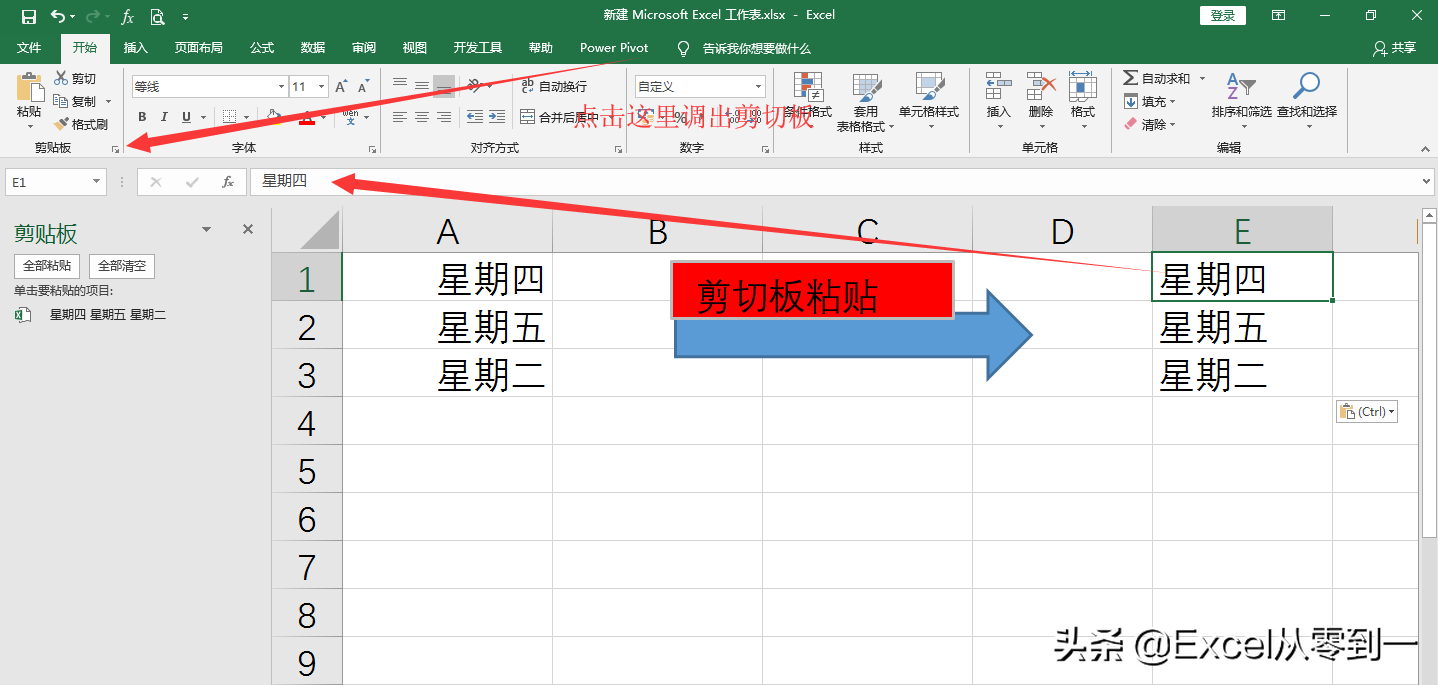This screenshot has height=685, width=1438.
Task: Click the Save icon in quick access toolbar
Action: point(29,16)
